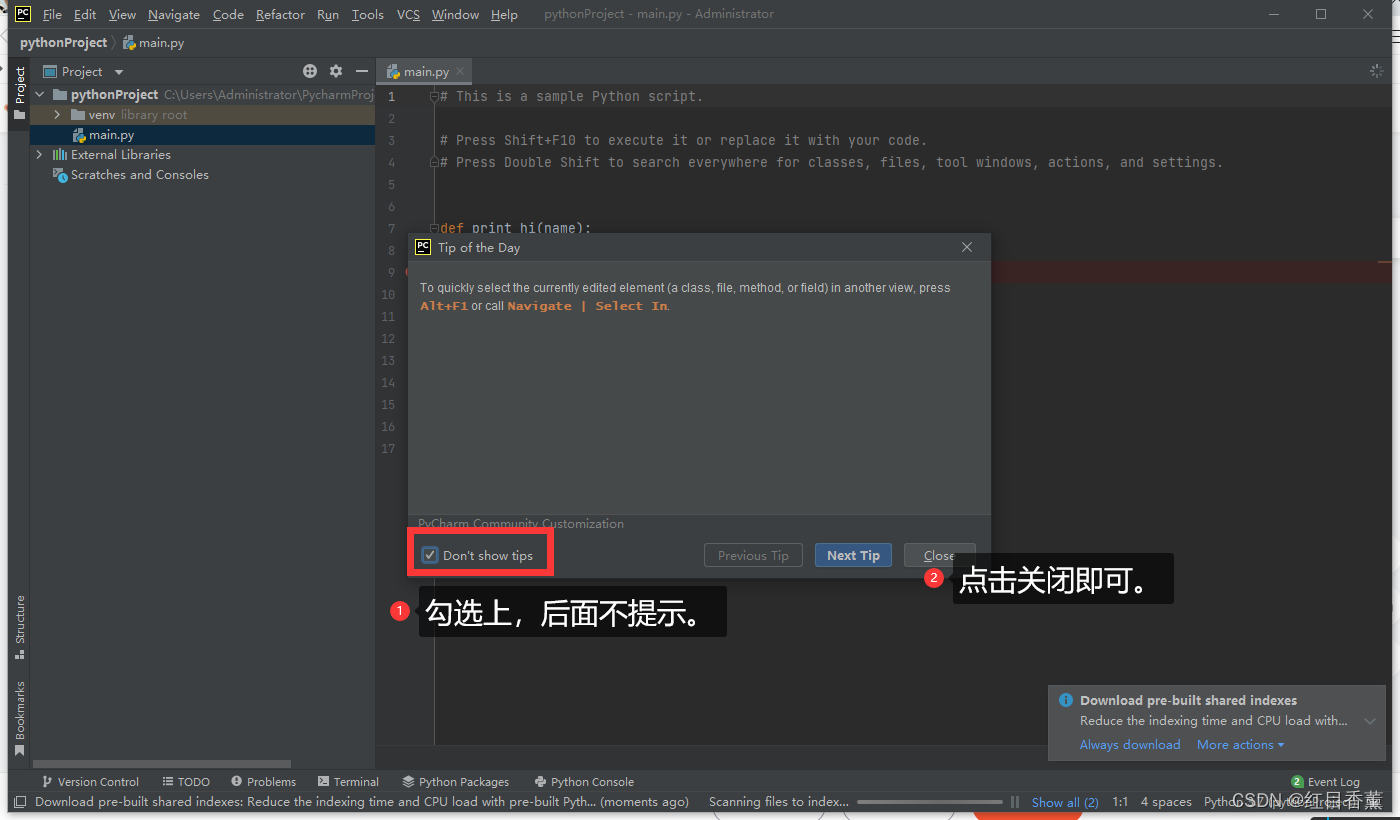Click the locate opened file icon
Image resolution: width=1400 pixels, height=820 pixels.
click(309, 71)
